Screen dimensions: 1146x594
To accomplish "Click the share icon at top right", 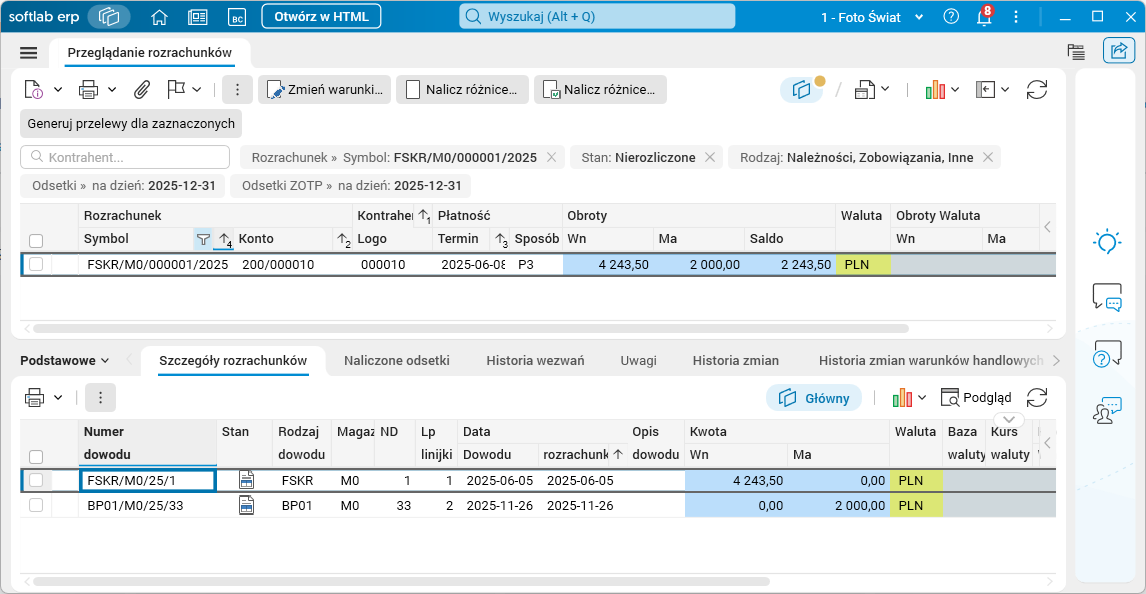I will click(x=1118, y=50).
